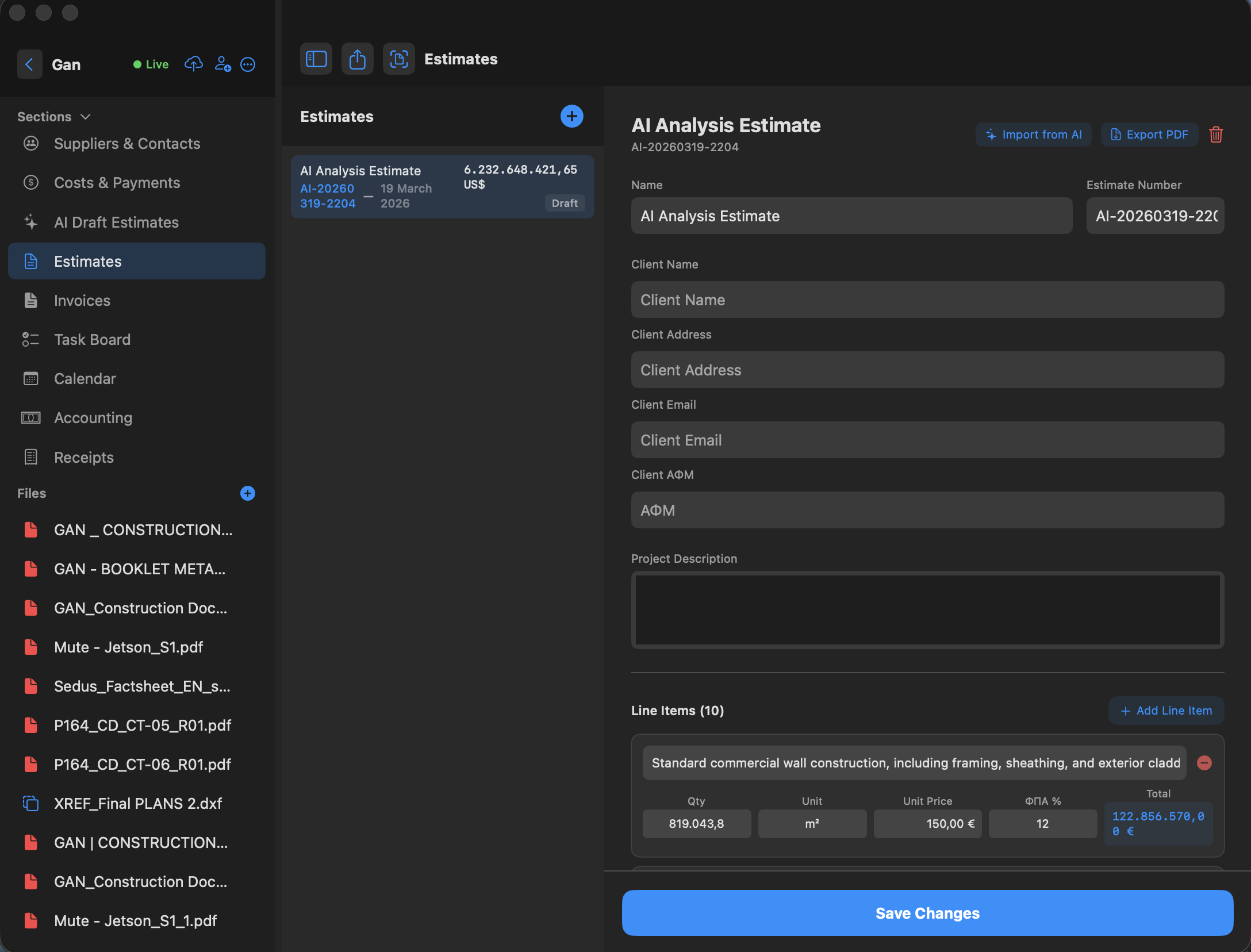
Task: Click the Client Name field
Action: [927, 300]
